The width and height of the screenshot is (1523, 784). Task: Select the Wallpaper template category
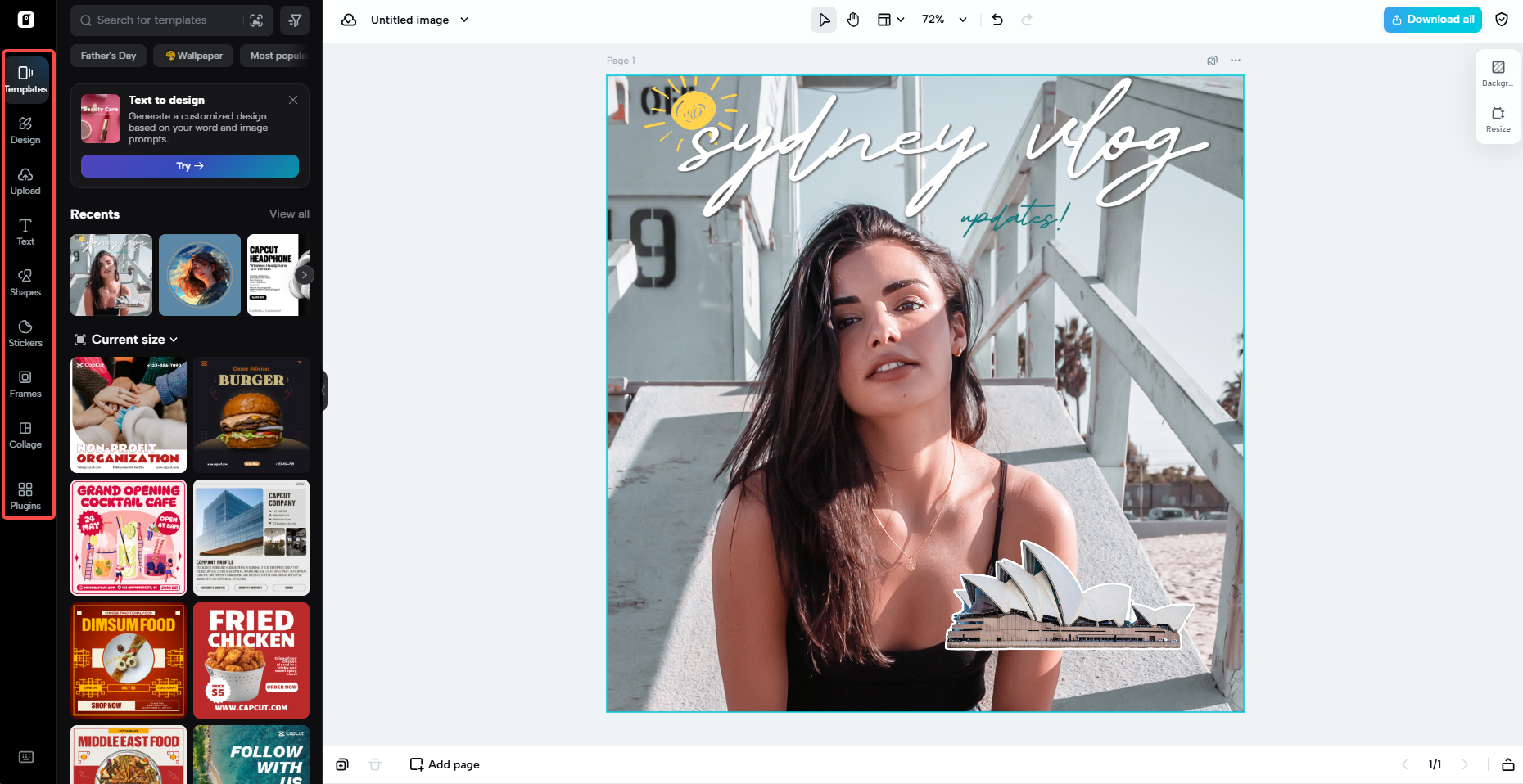(x=193, y=56)
